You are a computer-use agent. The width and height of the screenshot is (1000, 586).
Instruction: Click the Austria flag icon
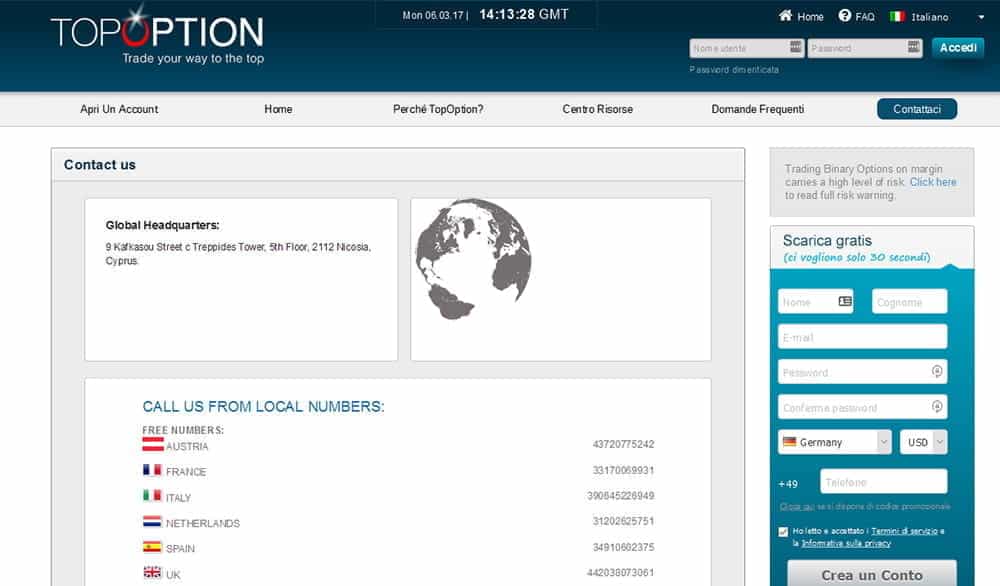(x=152, y=444)
